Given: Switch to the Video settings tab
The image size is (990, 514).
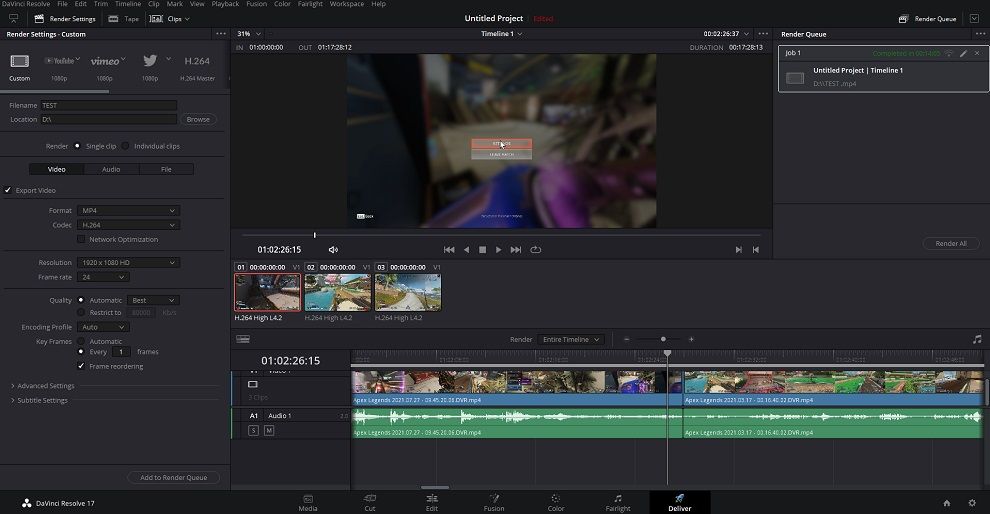Looking at the screenshot, I should pos(57,169).
